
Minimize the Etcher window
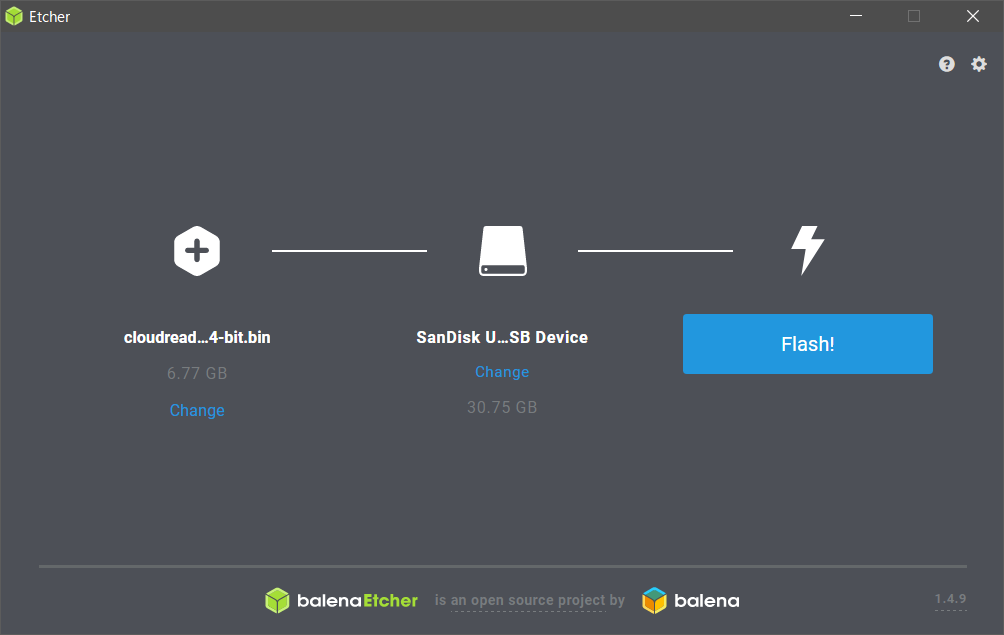(x=856, y=16)
